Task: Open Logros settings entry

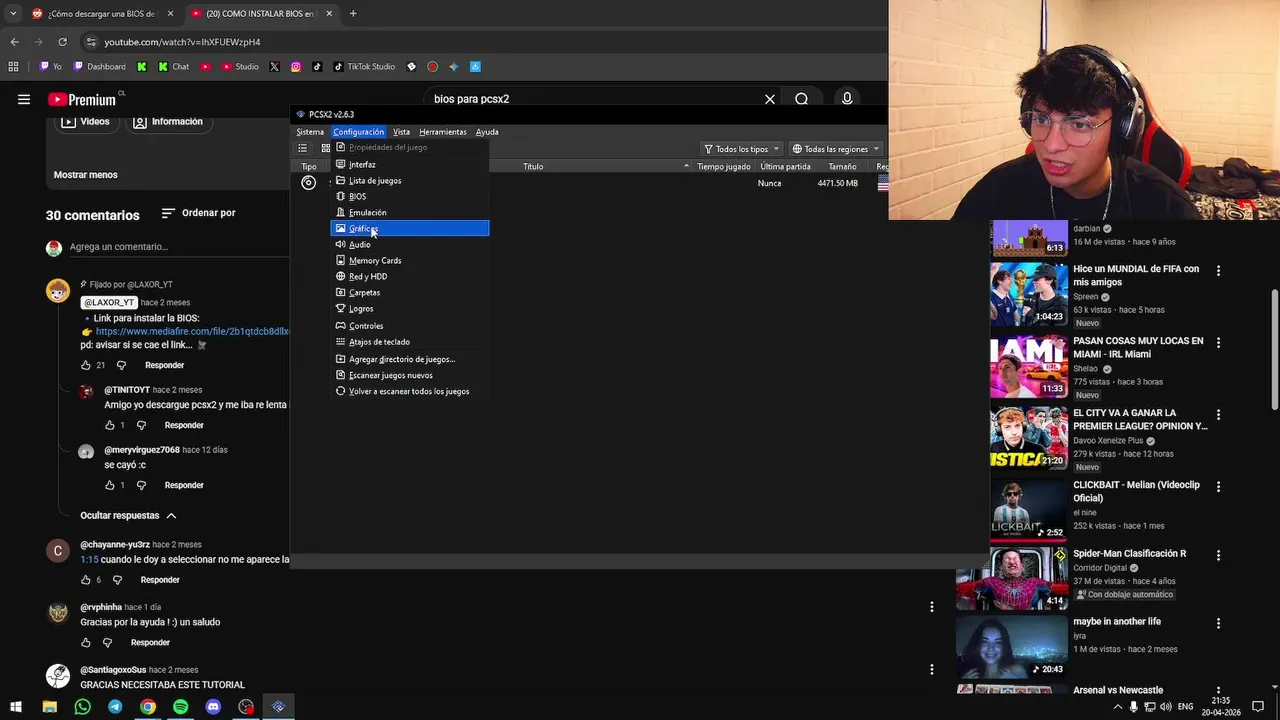Action: point(410,309)
